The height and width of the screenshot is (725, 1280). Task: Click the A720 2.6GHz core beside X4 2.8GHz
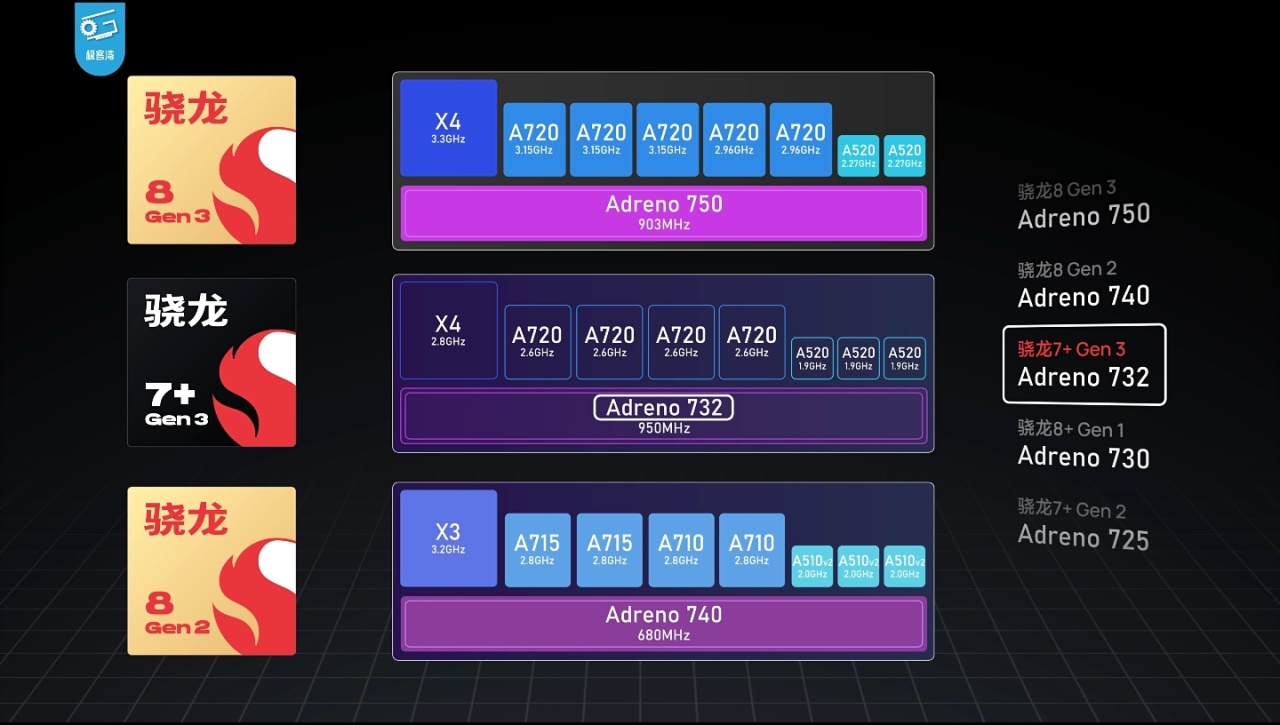pos(537,342)
